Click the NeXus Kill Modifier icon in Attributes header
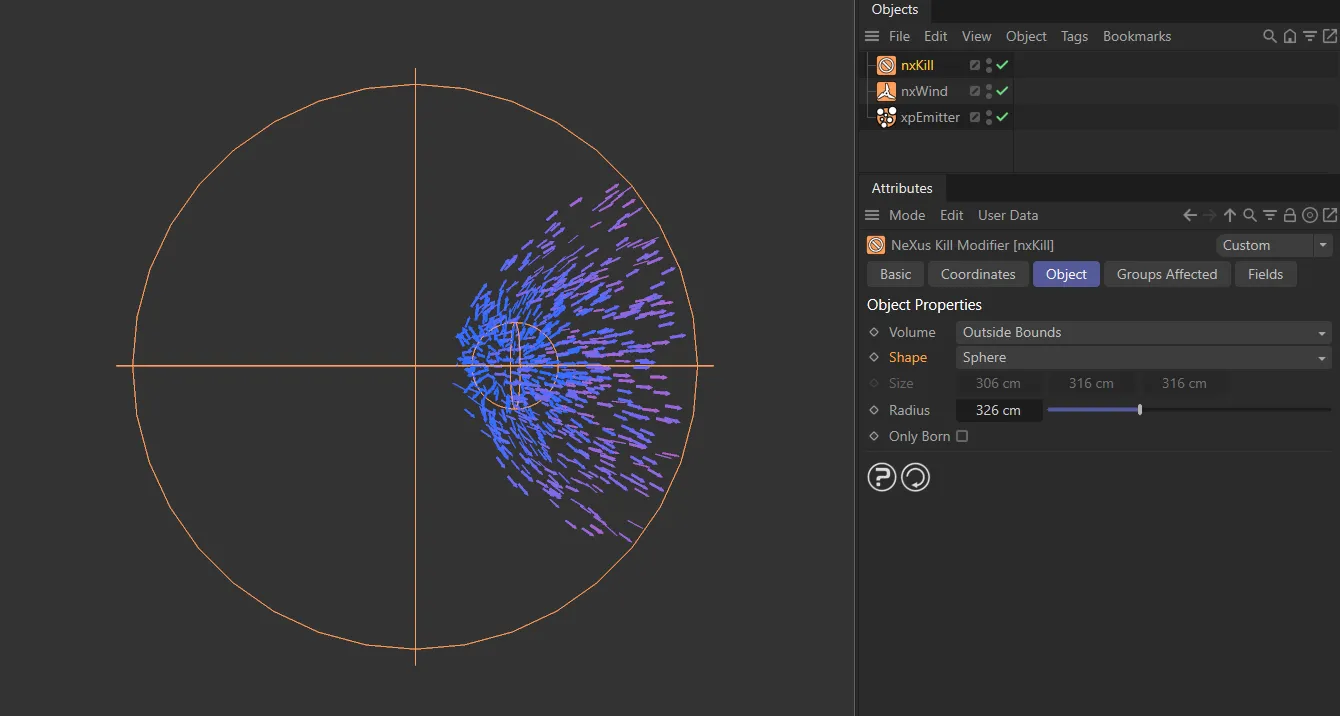 876,245
